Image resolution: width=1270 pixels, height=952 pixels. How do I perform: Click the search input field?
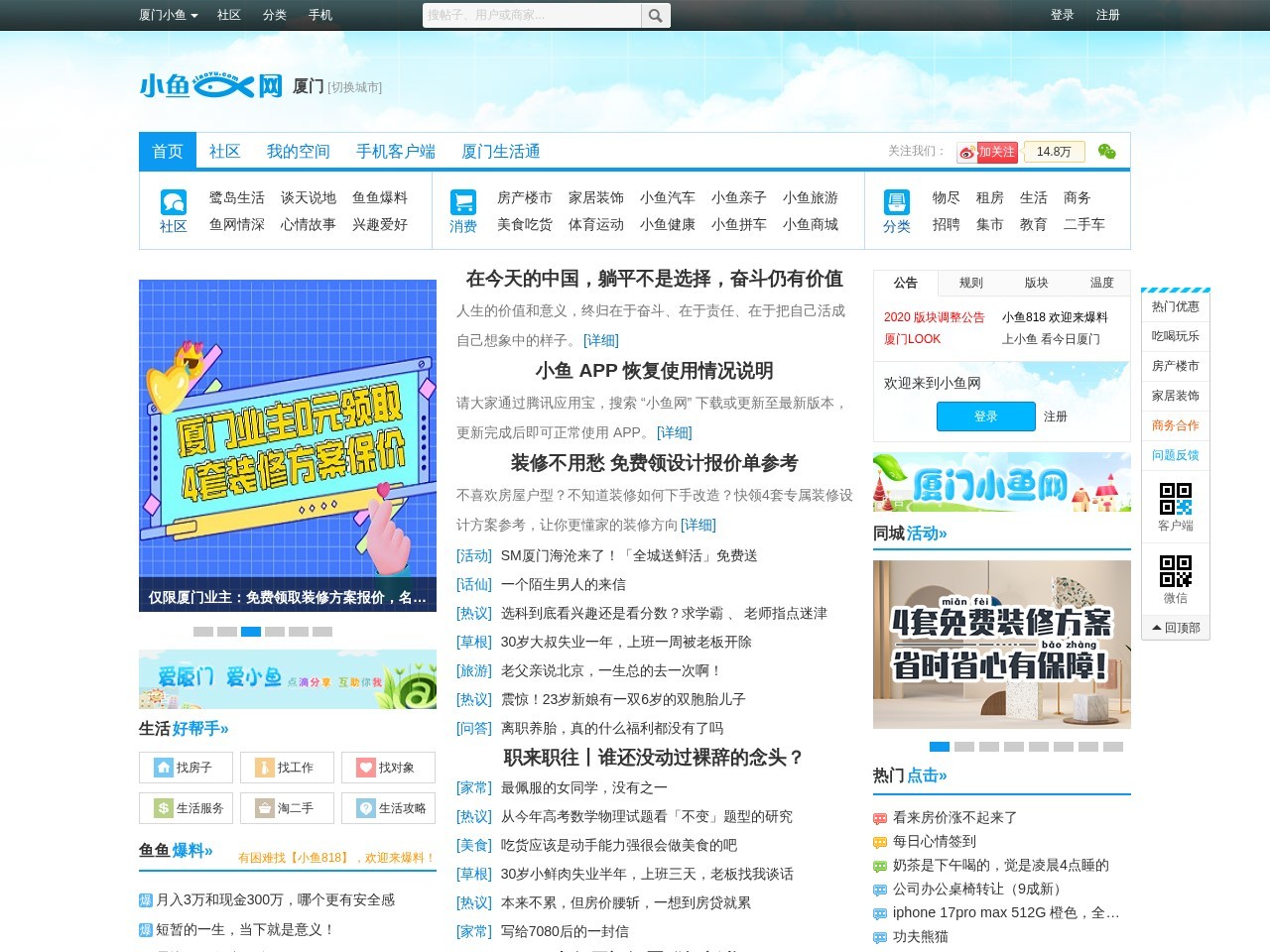531,16
